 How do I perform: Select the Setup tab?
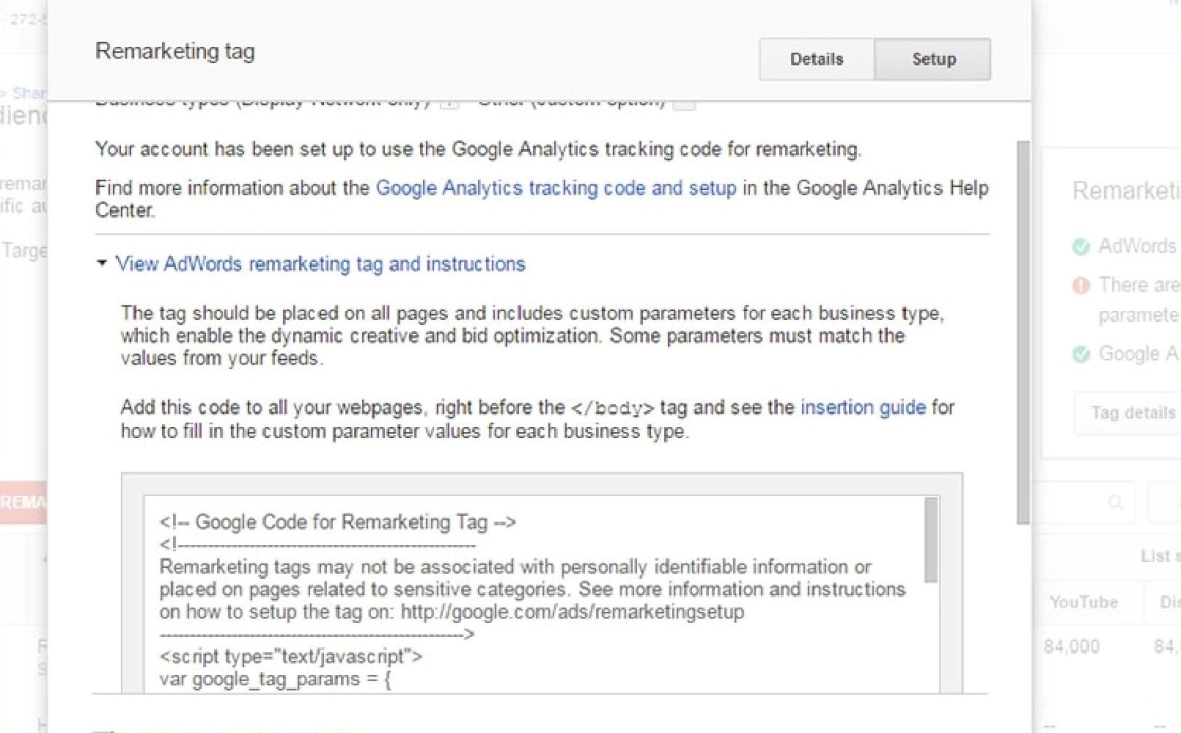tap(933, 59)
